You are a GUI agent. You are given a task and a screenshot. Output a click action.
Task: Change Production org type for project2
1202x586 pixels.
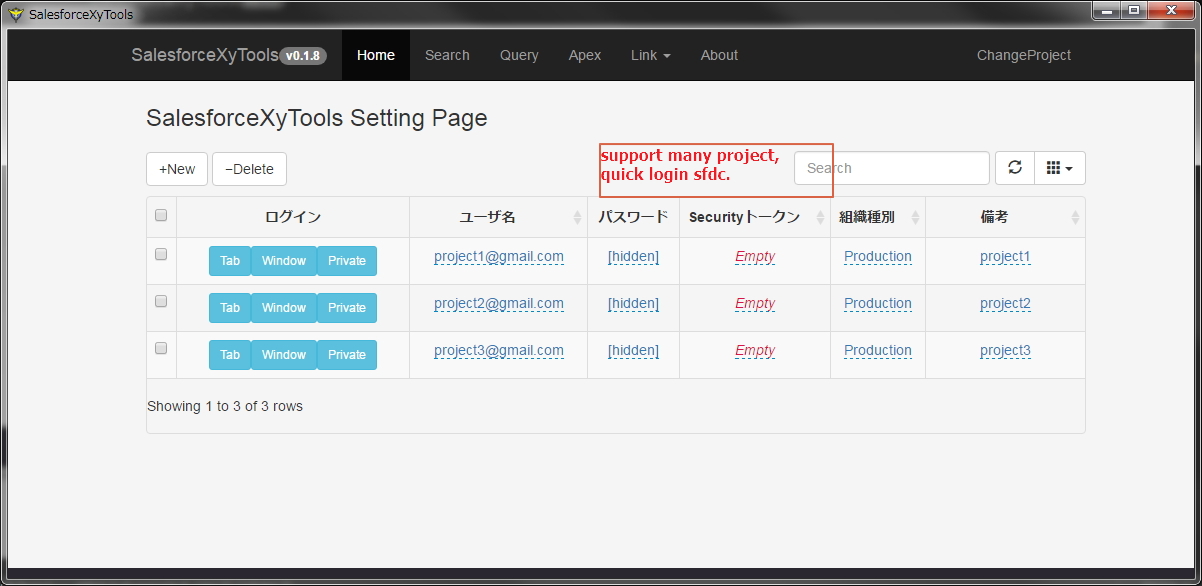point(878,304)
